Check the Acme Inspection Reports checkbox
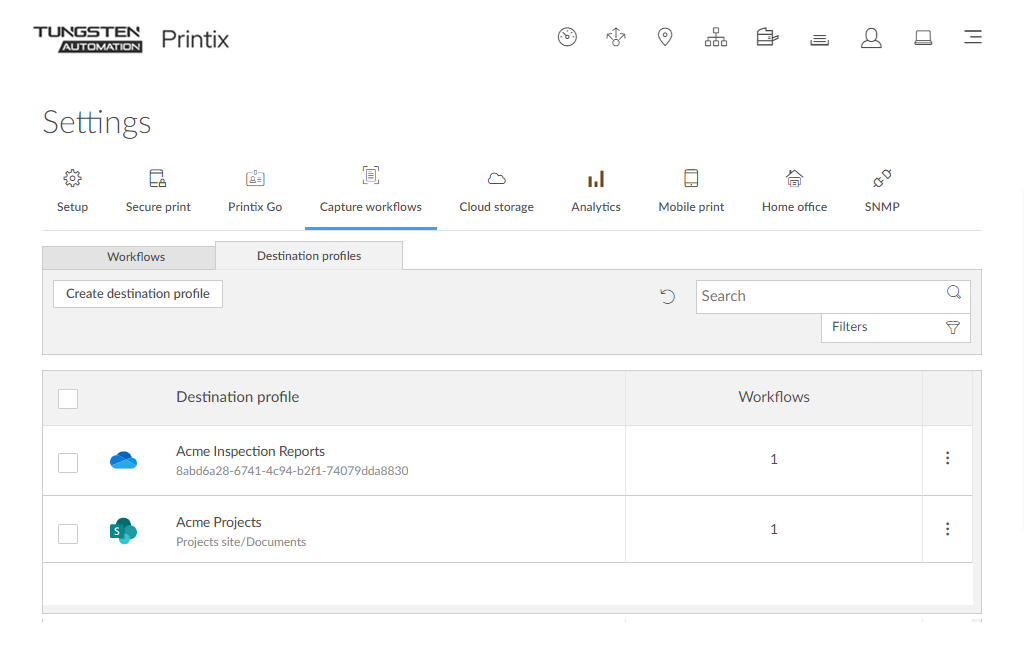Viewport: 1024px width, 647px height. pyautogui.click(x=68, y=462)
